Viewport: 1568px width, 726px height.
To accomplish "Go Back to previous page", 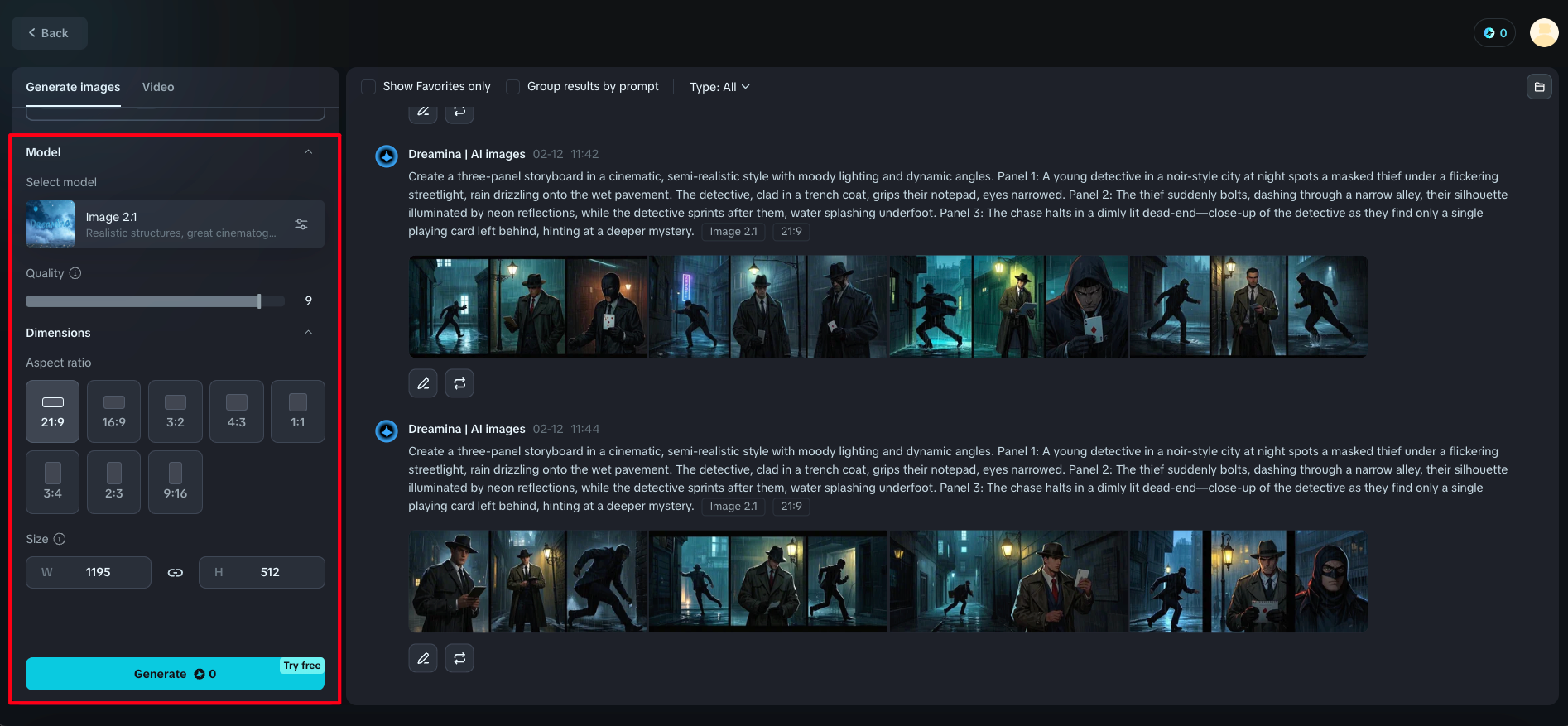I will click(x=50, y=33).
